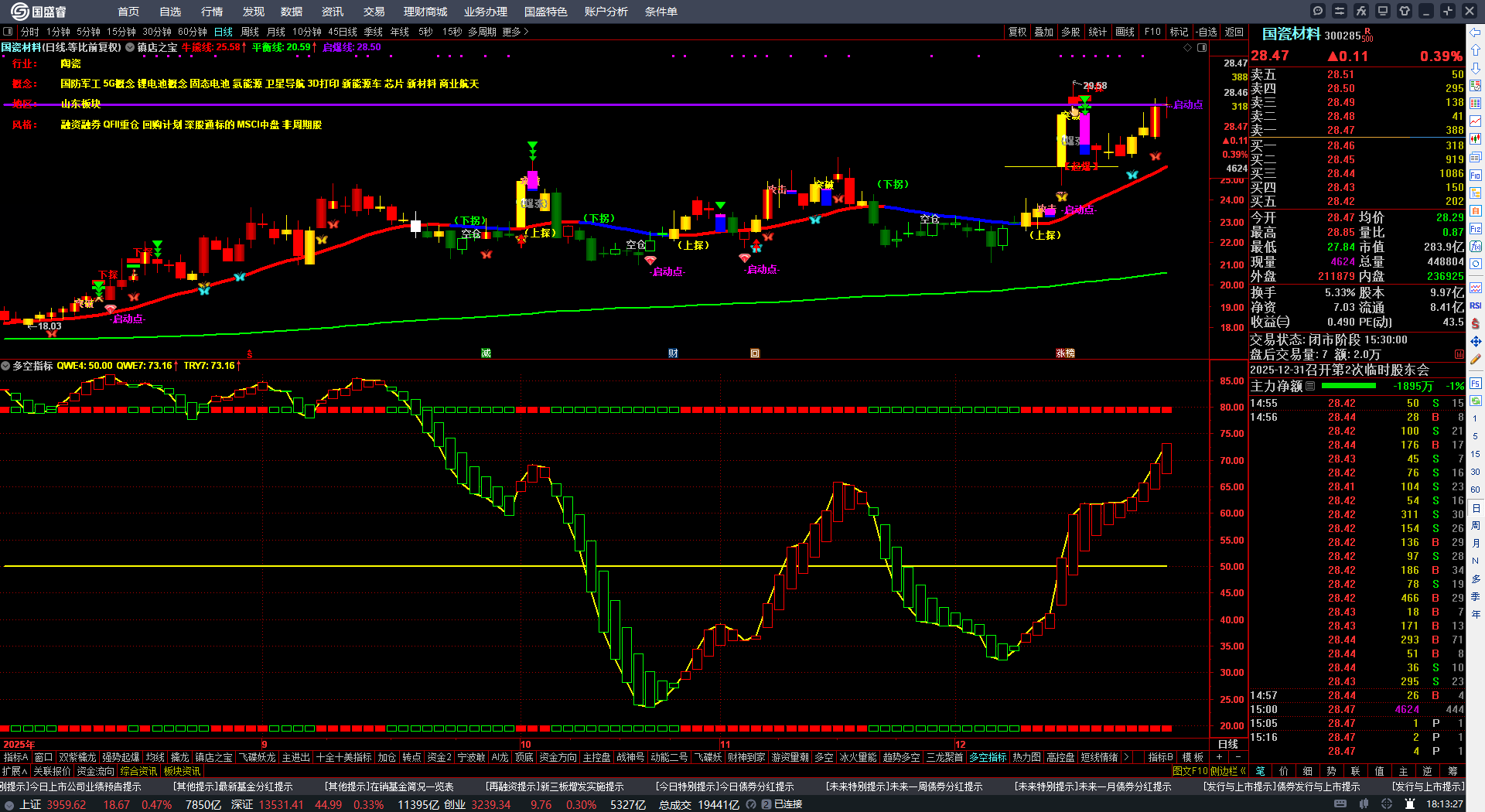Click the F10 company info sidebar icon
This screenshot has height=812, width=1485.
click(x=1476, y=176)
